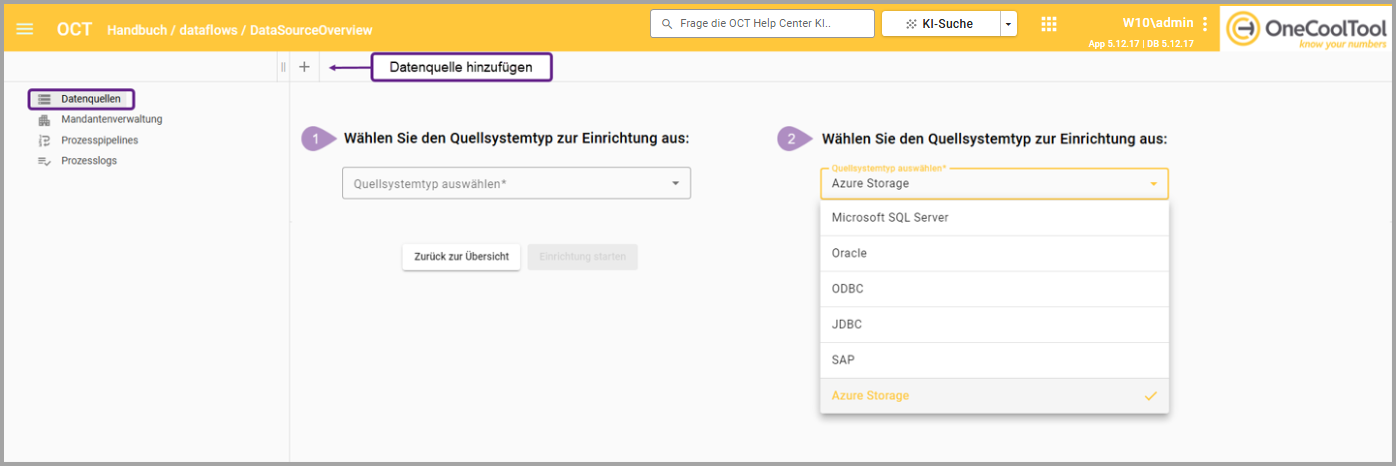
Task: Open the user options three-dot menu
Action: 1205,24
